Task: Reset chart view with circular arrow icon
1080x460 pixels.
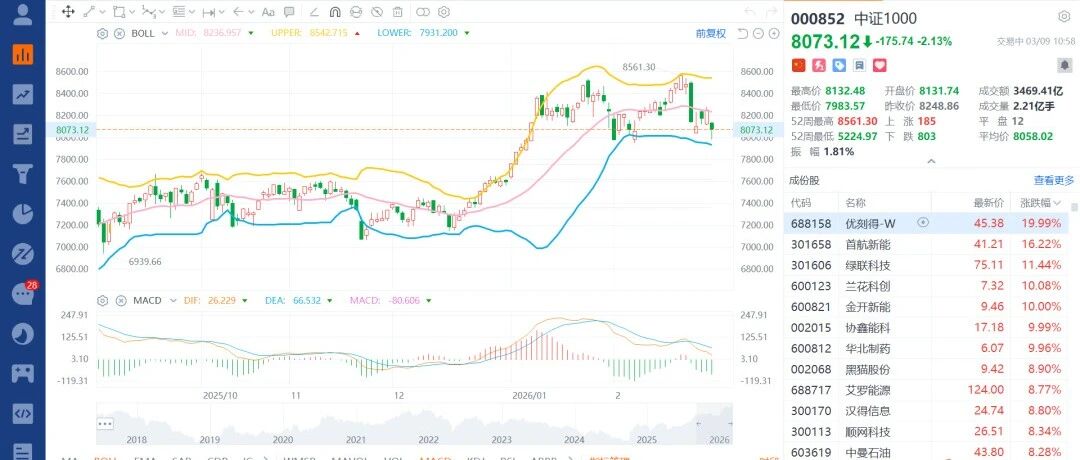Action: coord(742,33)
